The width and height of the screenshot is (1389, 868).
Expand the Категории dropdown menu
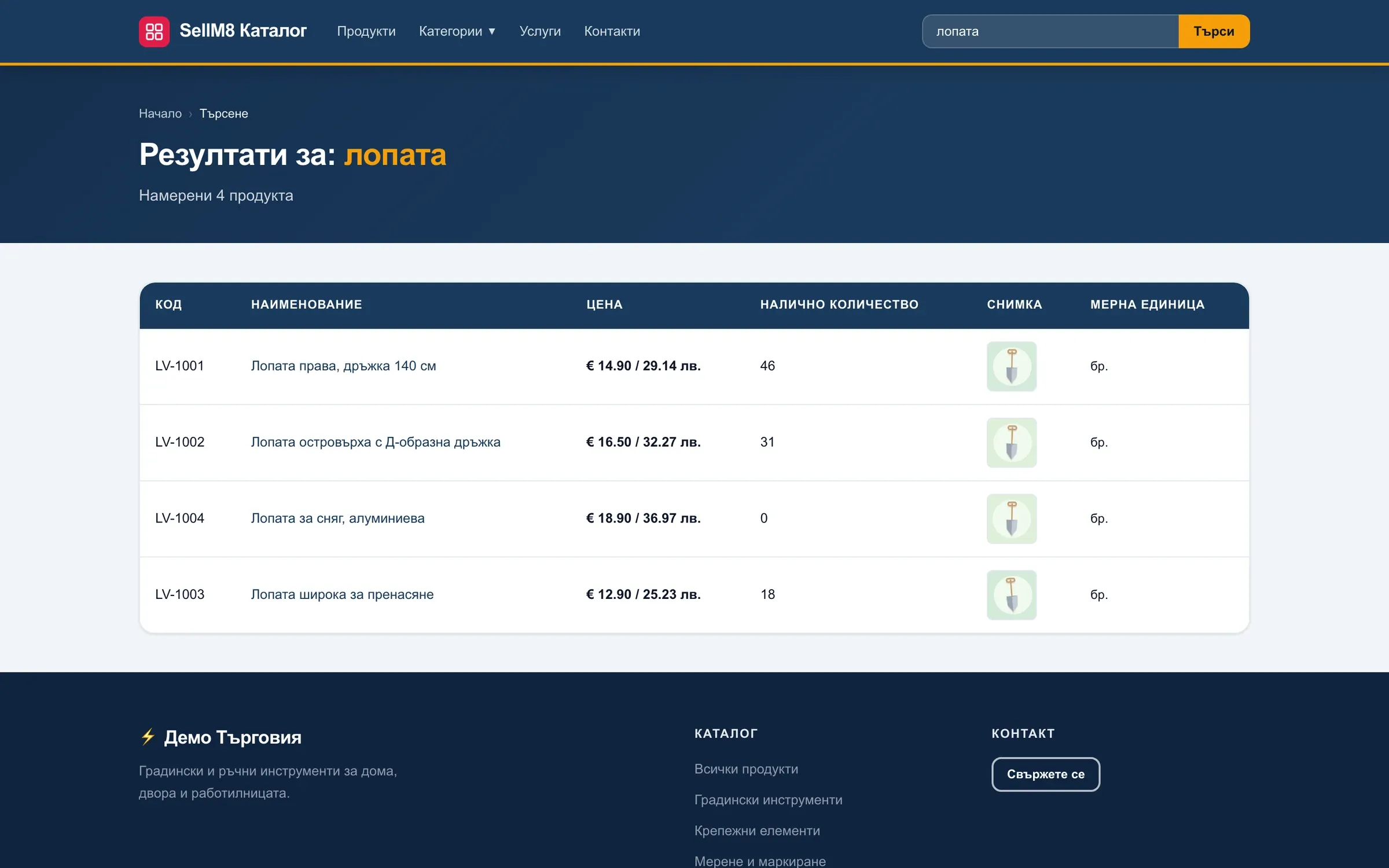coord(457,31)
